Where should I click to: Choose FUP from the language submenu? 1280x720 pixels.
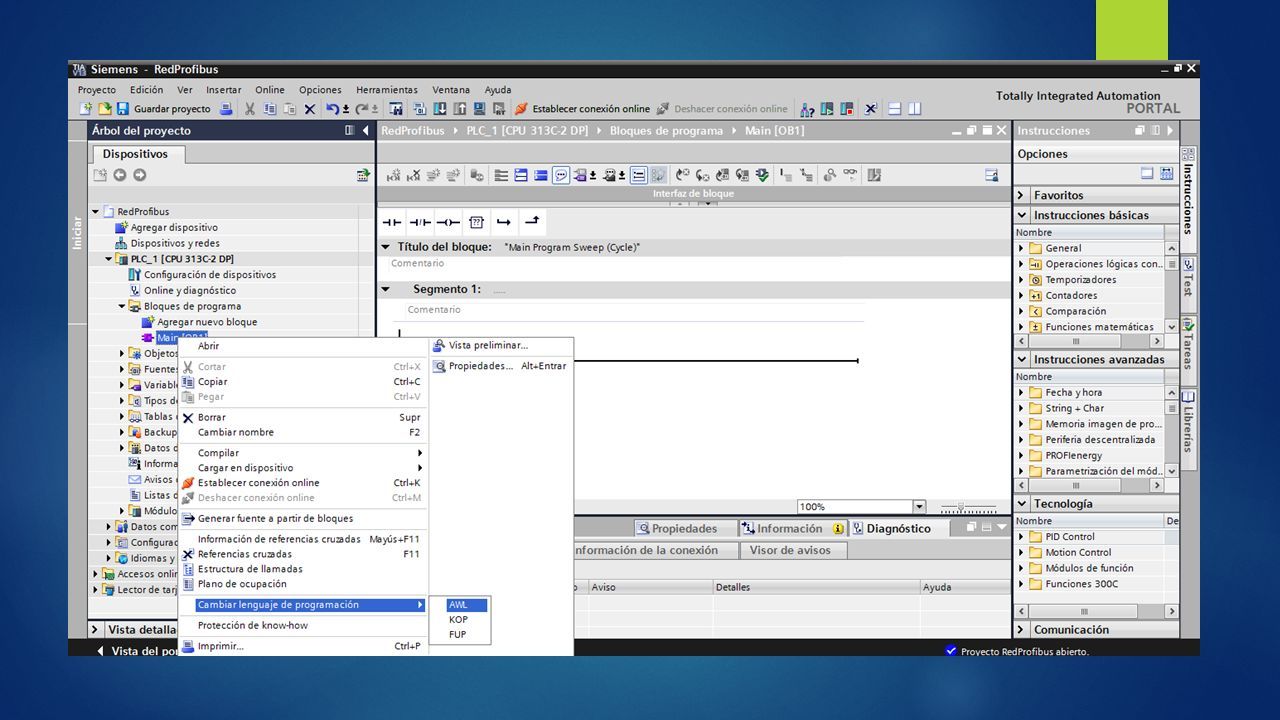(x=458, y=635)
